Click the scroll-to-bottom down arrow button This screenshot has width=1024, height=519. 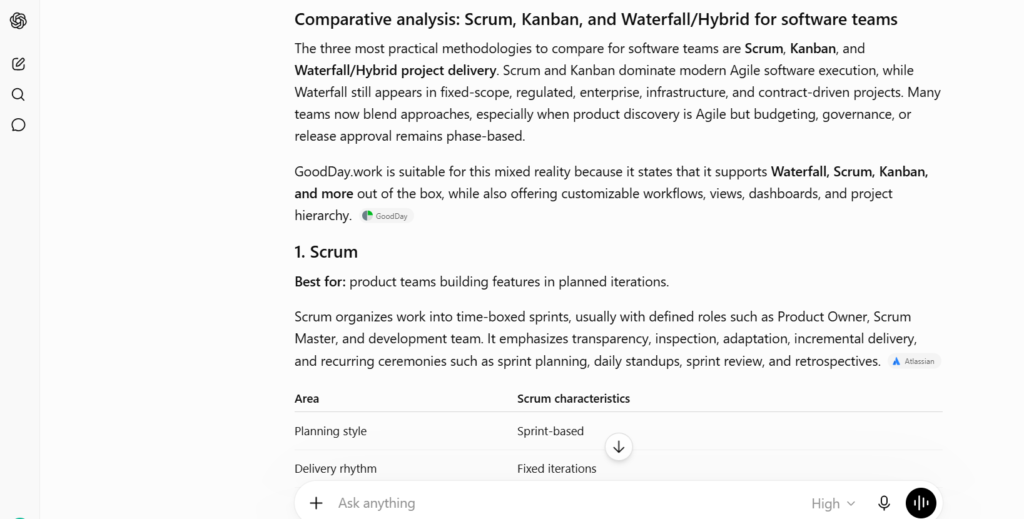(618, 447)
